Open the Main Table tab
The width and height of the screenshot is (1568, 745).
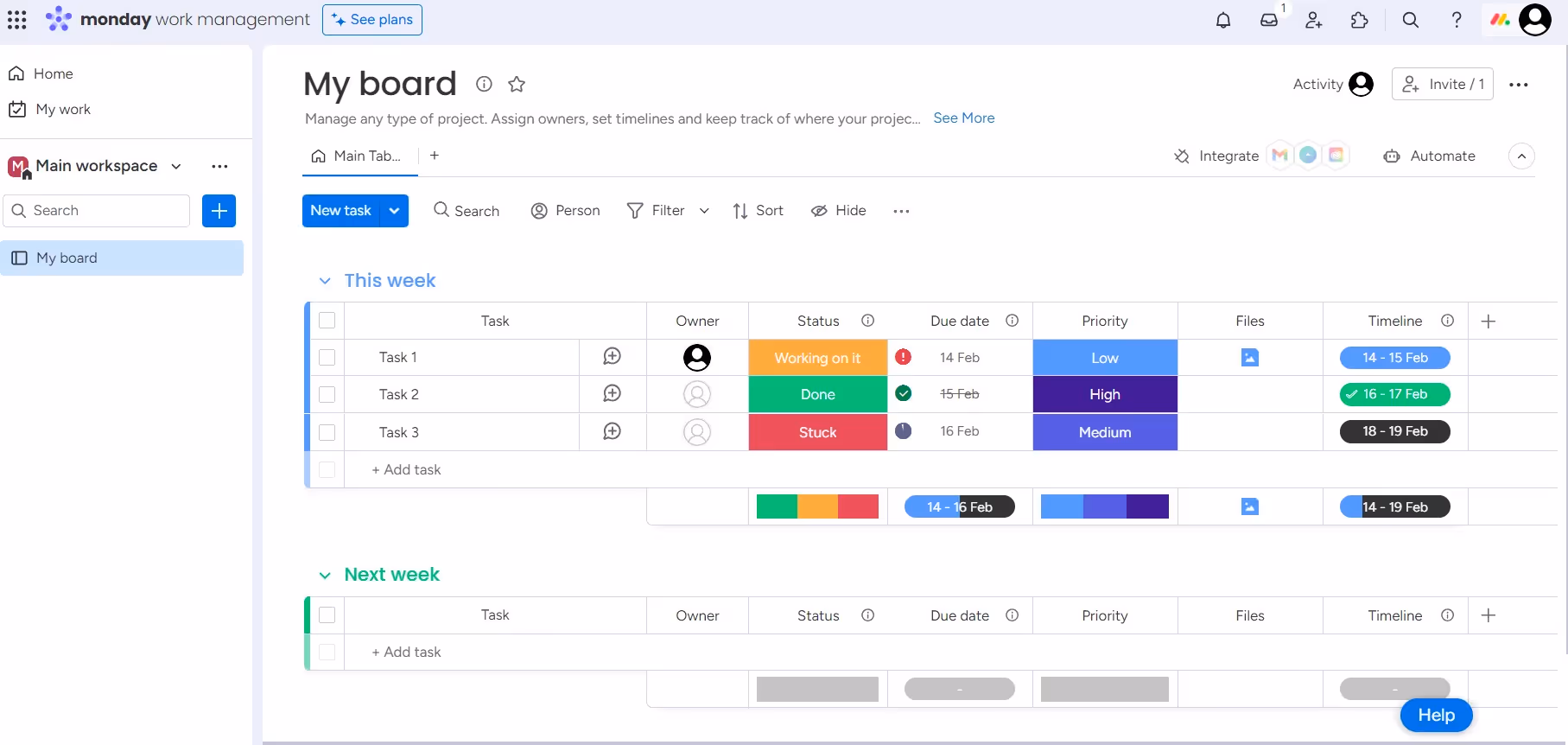click(x=359, y=156)
